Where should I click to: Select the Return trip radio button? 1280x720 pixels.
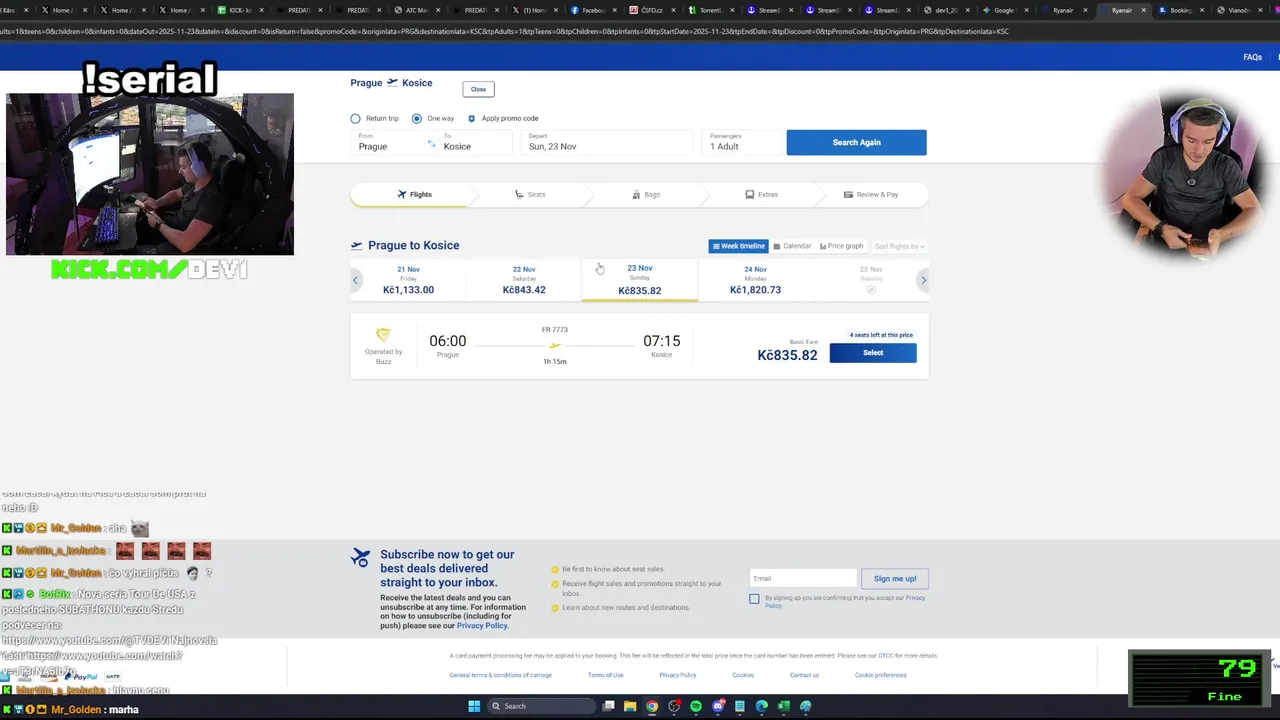355,118
